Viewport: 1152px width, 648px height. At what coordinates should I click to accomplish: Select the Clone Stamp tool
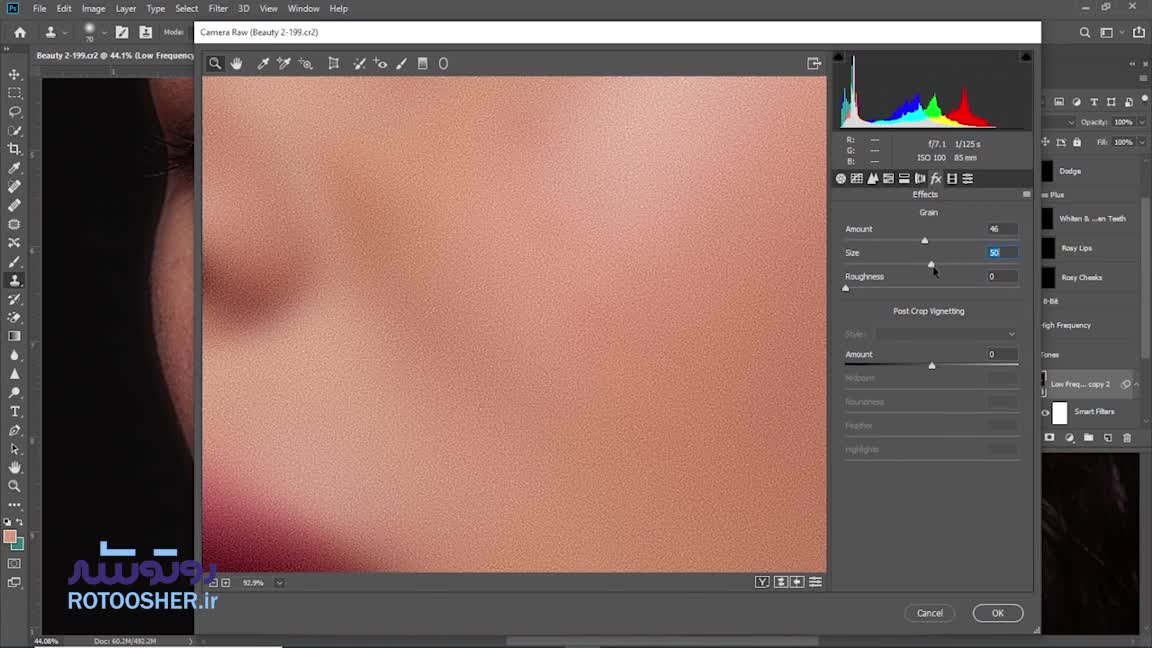[x=14, y=280]
